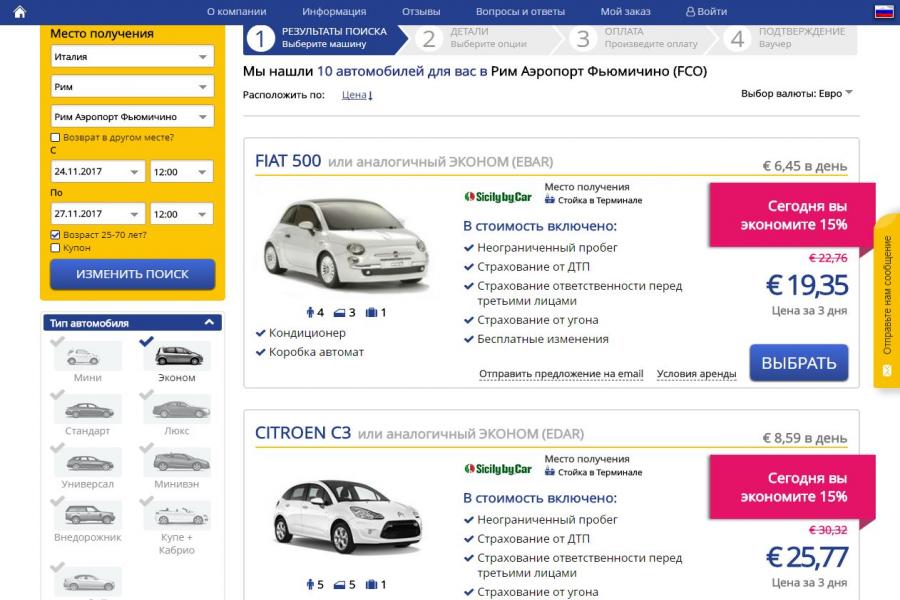Click the terminal desk icon on the Fiat 500 card

[x=550, y=200]
